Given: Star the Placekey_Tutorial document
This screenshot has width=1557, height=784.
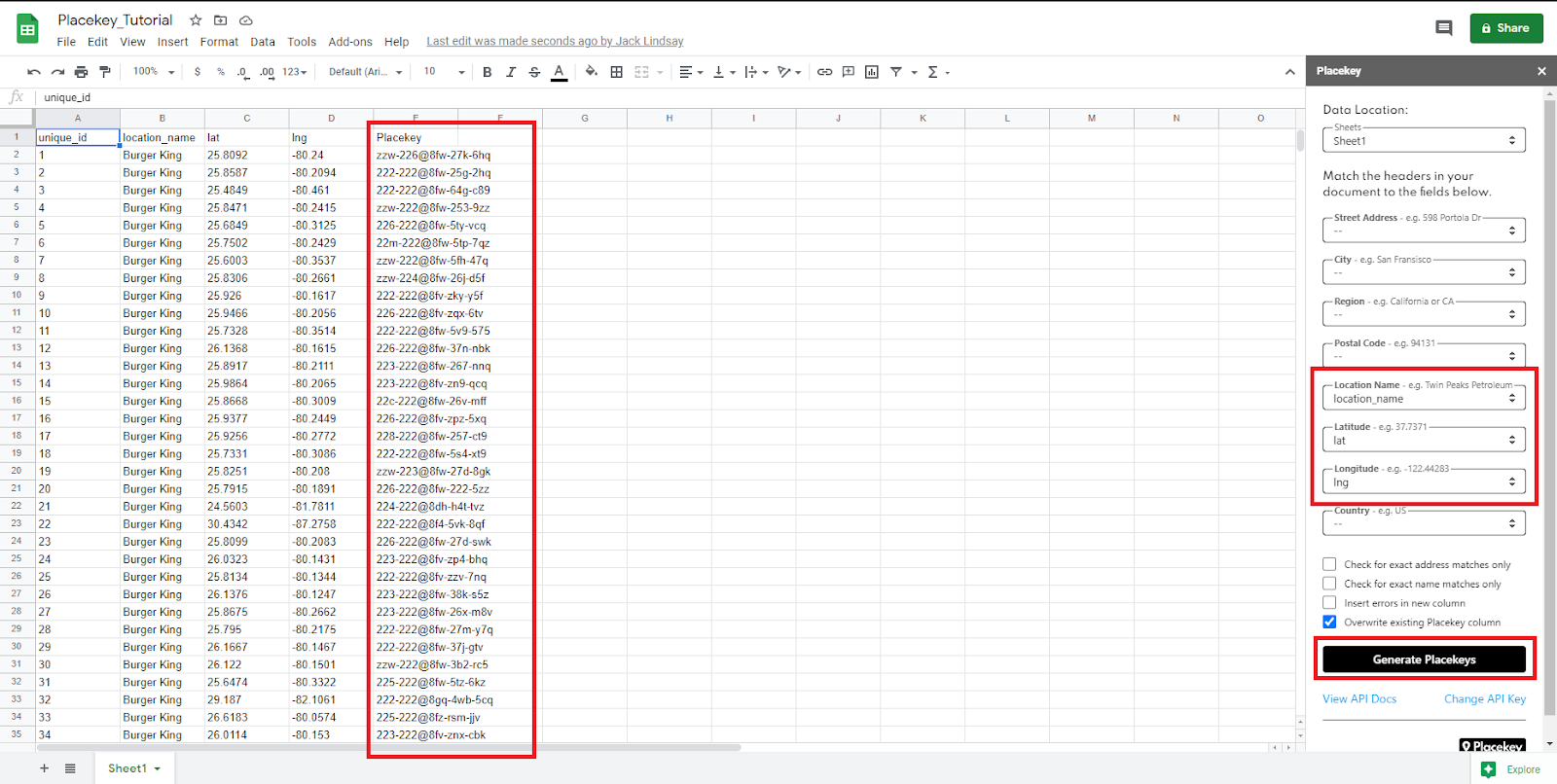Looking at the screenshot, I should click(x=196, y=19).
